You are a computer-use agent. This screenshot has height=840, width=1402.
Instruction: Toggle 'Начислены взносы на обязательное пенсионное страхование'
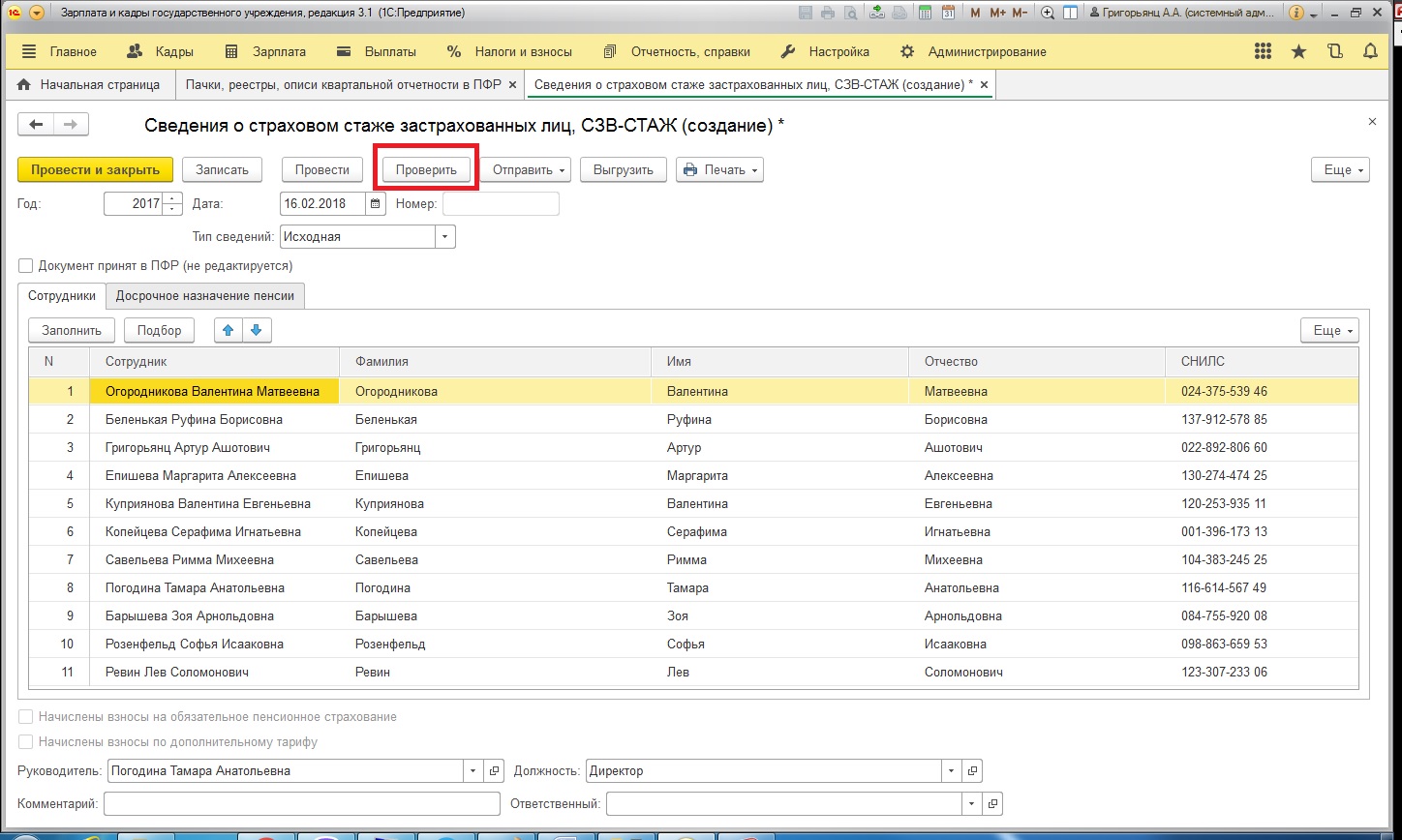26,717
